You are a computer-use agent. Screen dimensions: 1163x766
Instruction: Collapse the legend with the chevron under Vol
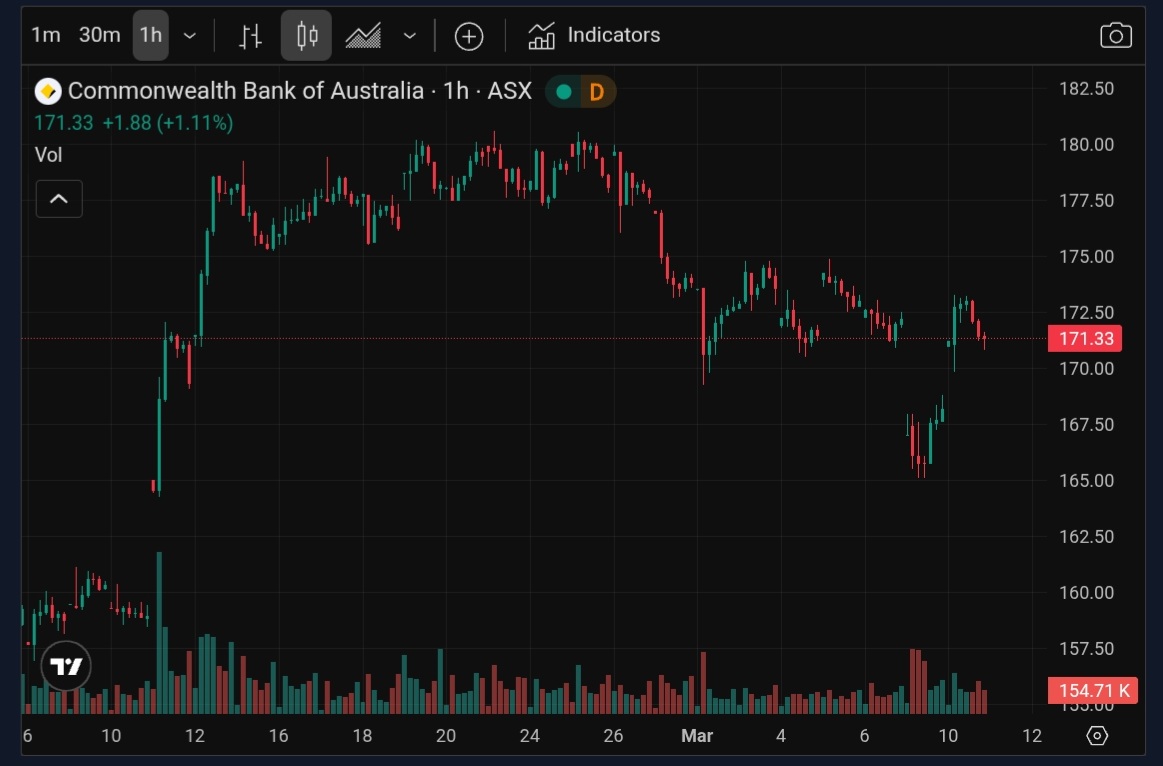pos(59,199)
